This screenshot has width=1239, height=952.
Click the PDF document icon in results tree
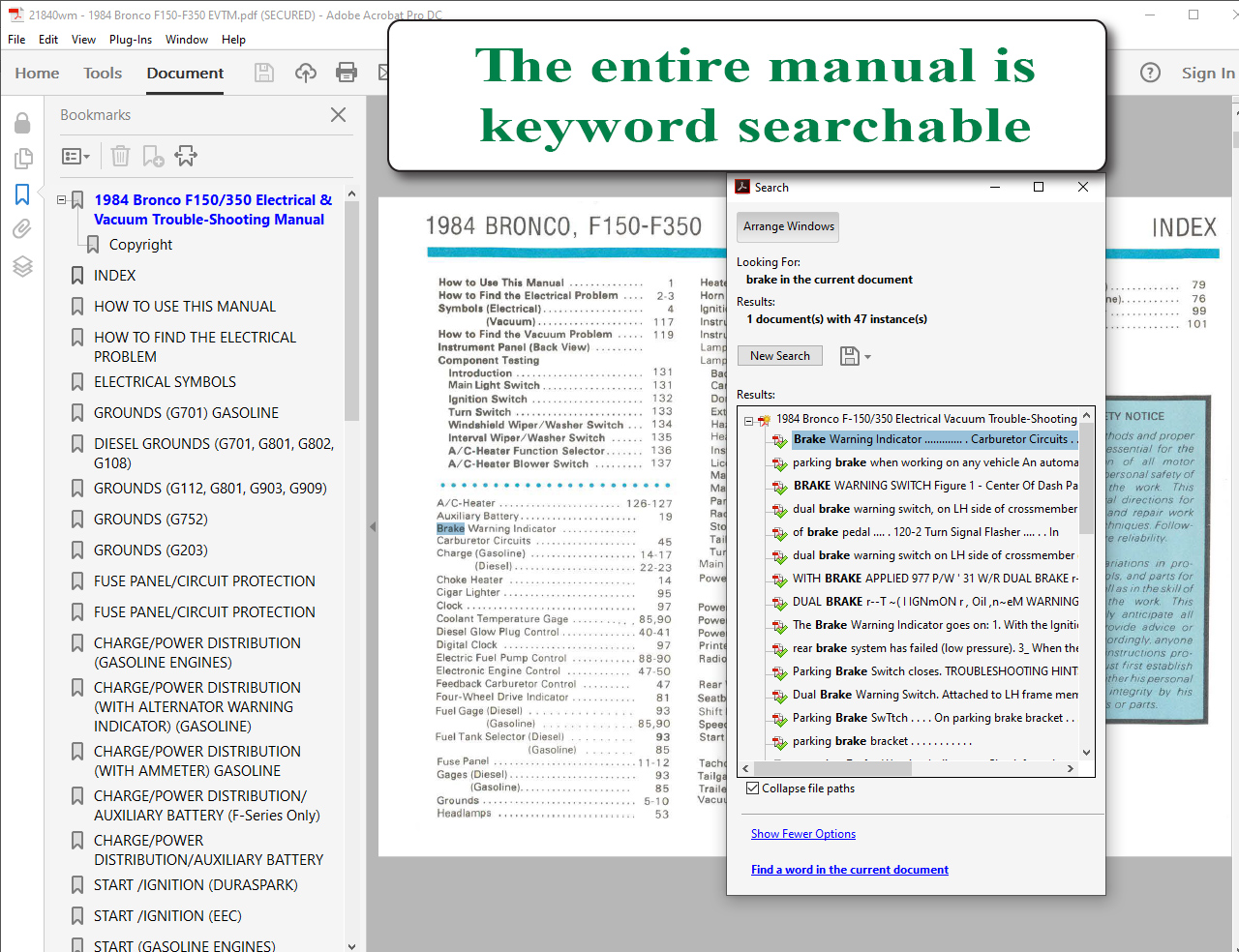764,420
